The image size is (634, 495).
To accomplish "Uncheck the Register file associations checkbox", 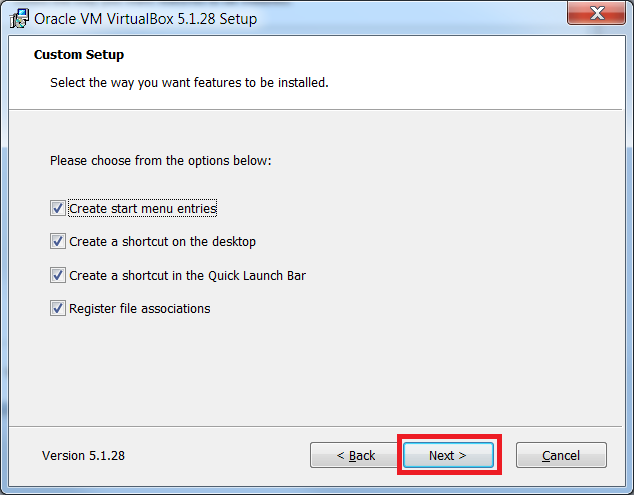I will 58,309.
